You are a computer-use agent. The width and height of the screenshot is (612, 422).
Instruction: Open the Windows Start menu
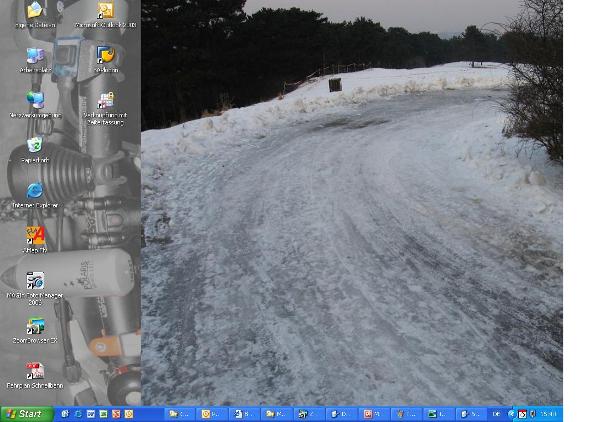27,414
